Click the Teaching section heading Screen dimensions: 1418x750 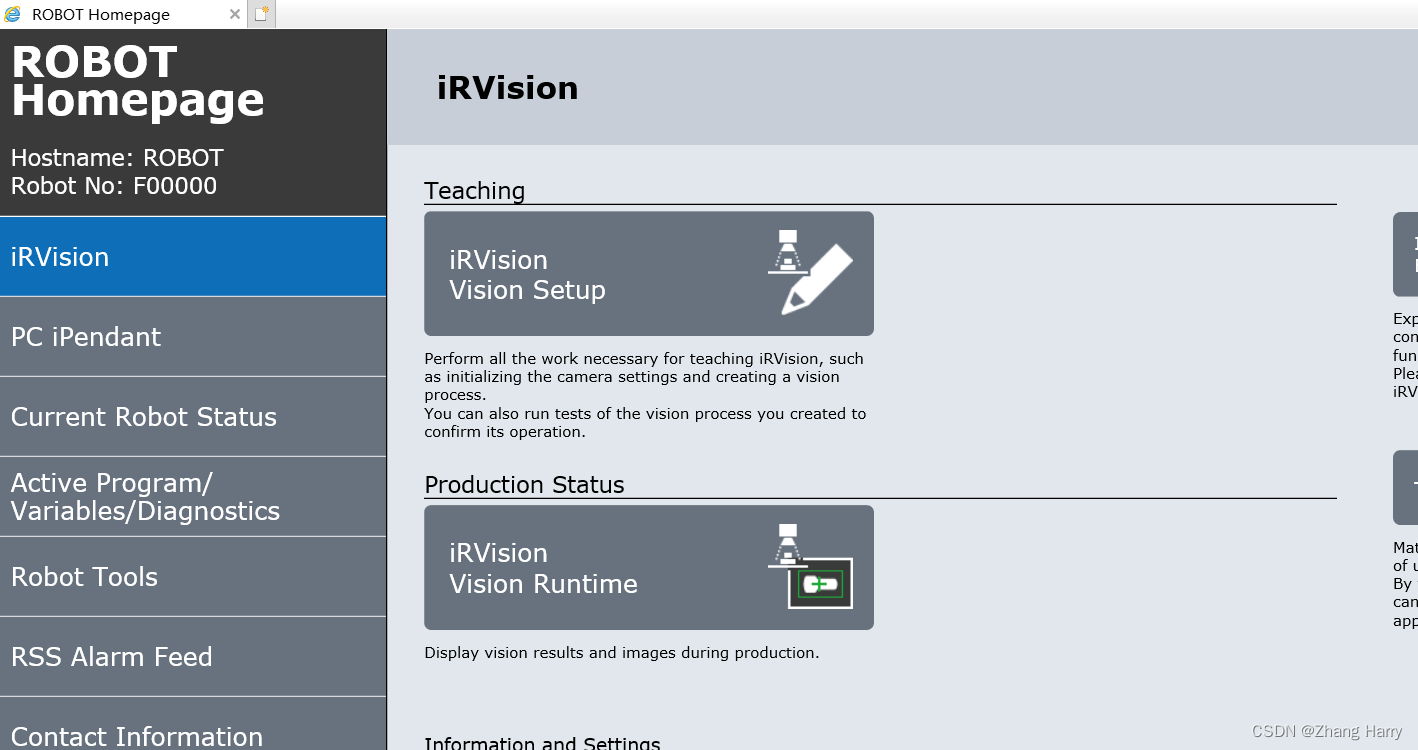coord(475,190)
